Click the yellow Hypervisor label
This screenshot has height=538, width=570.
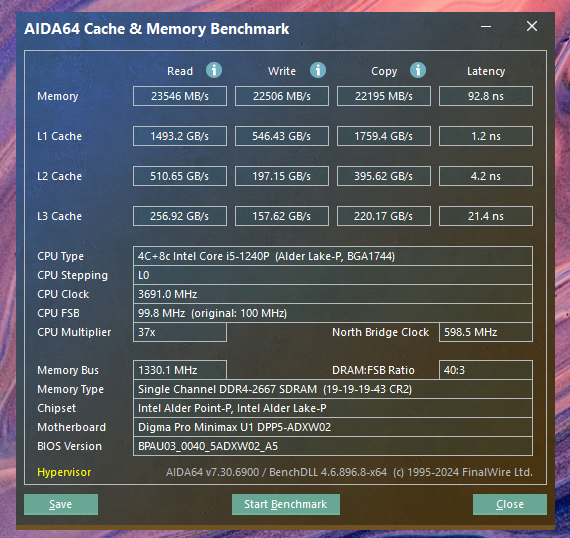click(64, 472)
